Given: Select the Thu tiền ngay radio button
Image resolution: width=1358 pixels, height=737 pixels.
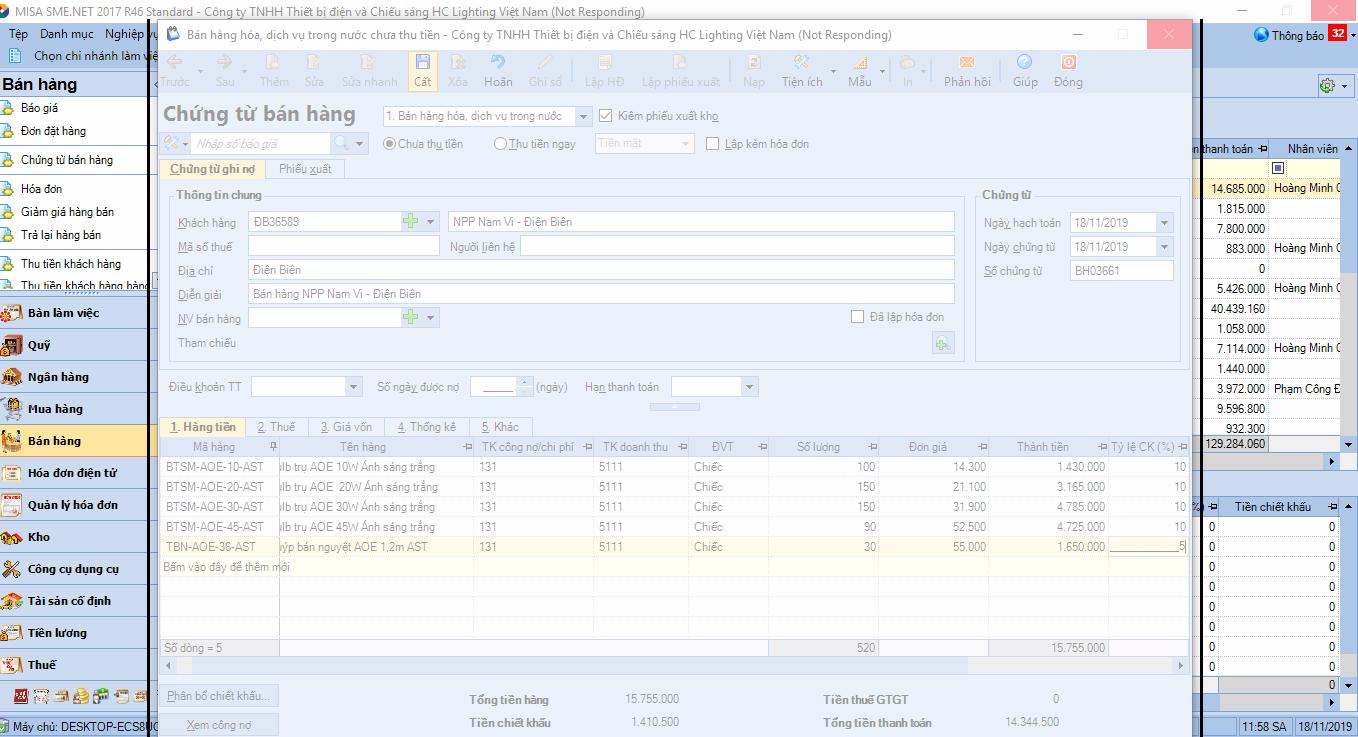Looking at the screenshot, I should coord(501,144).
